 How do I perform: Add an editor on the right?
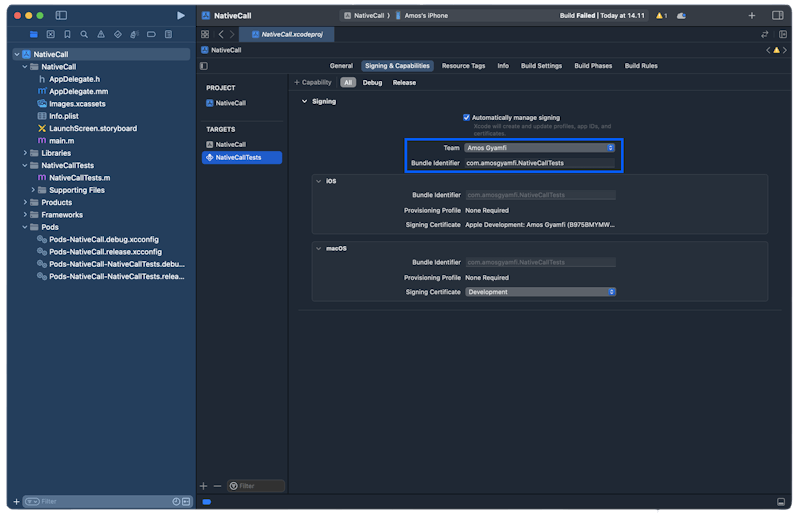click(x=783, y=34)
